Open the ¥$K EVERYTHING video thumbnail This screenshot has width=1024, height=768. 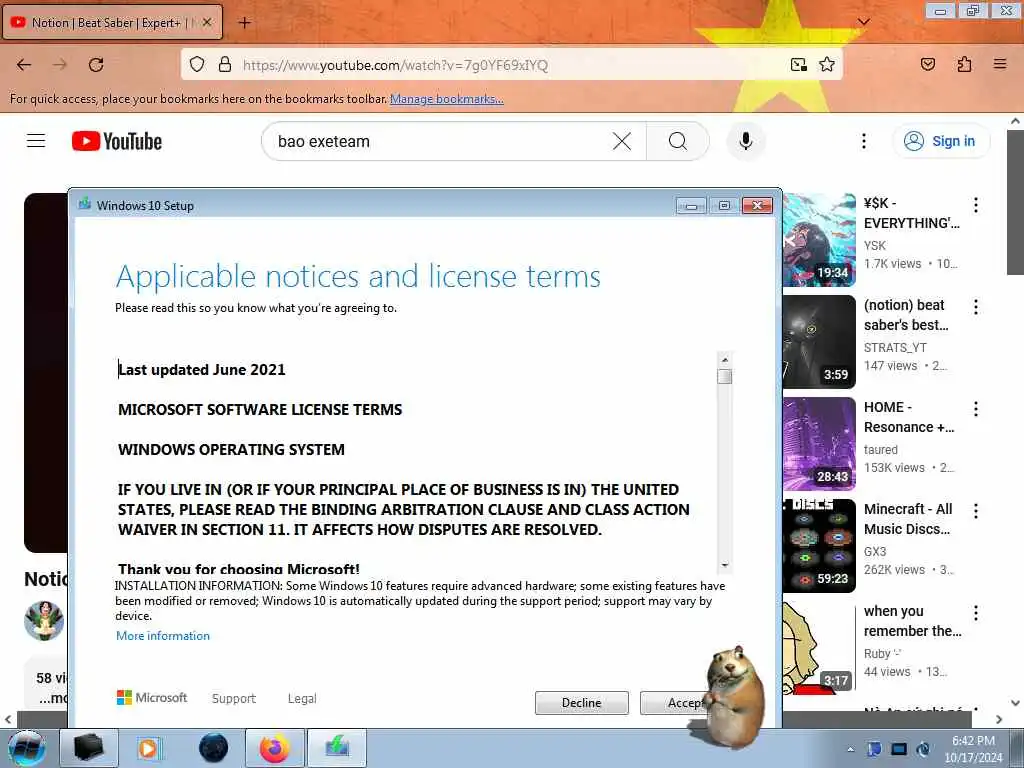(819, 240)
